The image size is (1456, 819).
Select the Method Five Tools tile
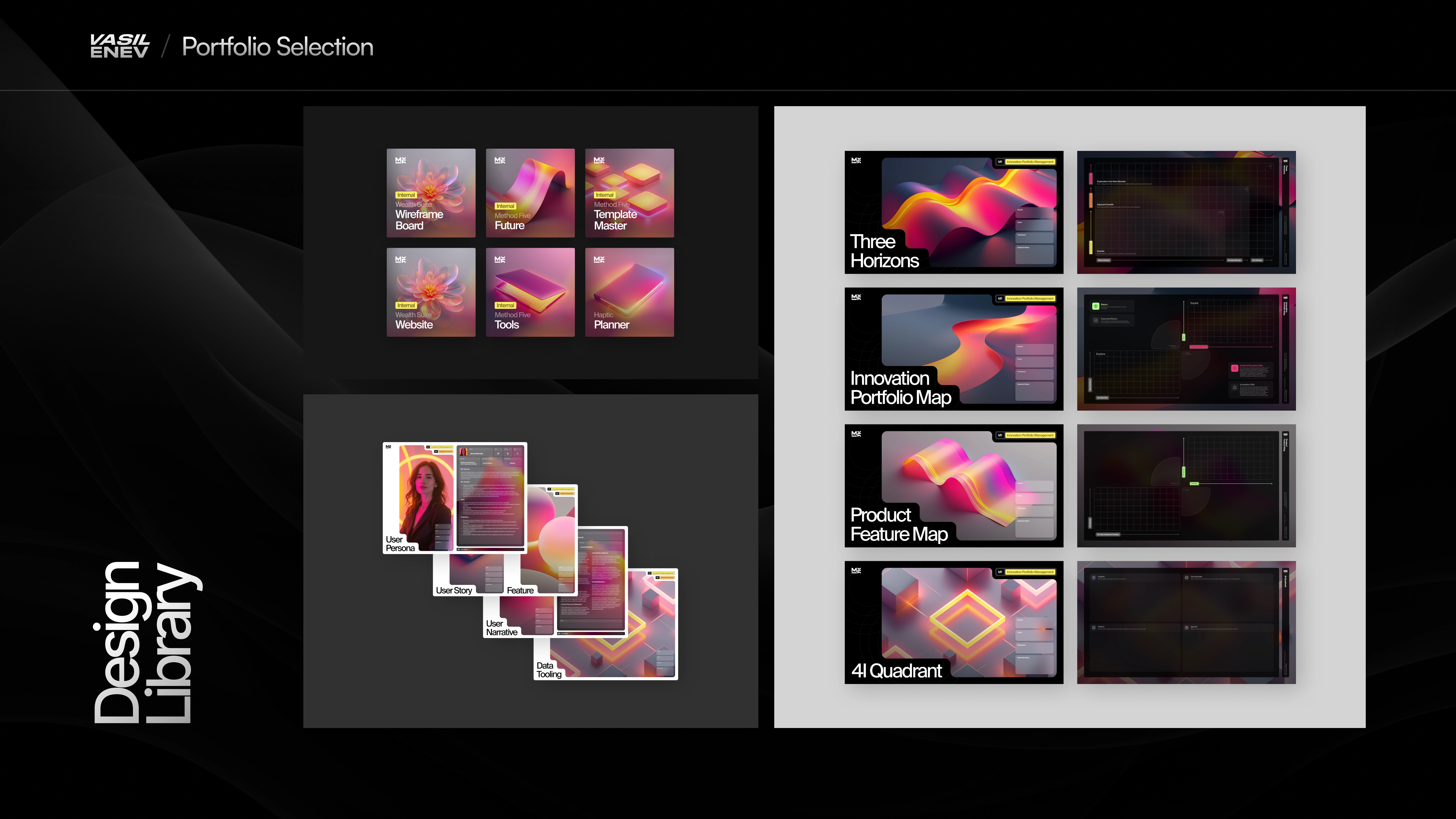[530, 292]
